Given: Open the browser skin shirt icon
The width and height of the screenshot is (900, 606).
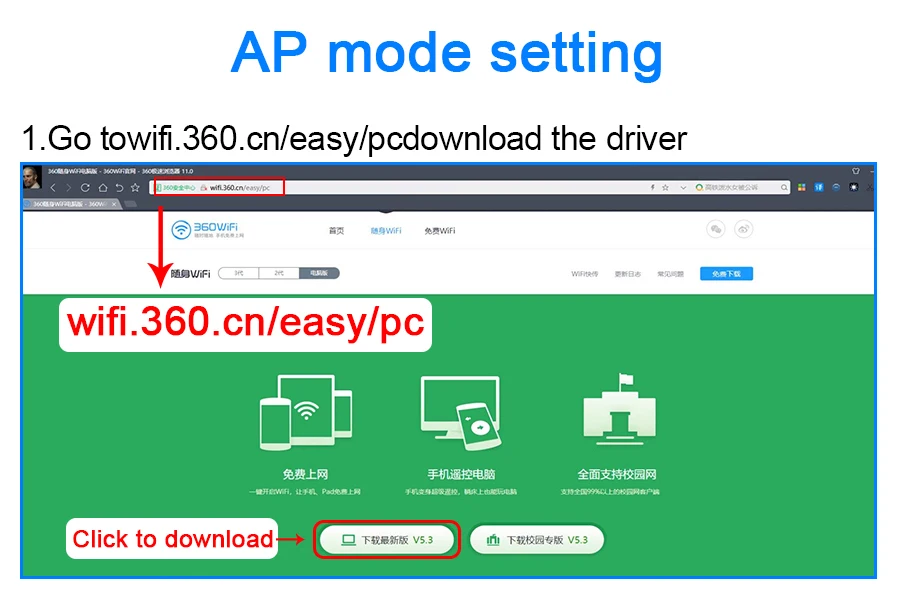Looking at the screenshot, I should point(856,171).
